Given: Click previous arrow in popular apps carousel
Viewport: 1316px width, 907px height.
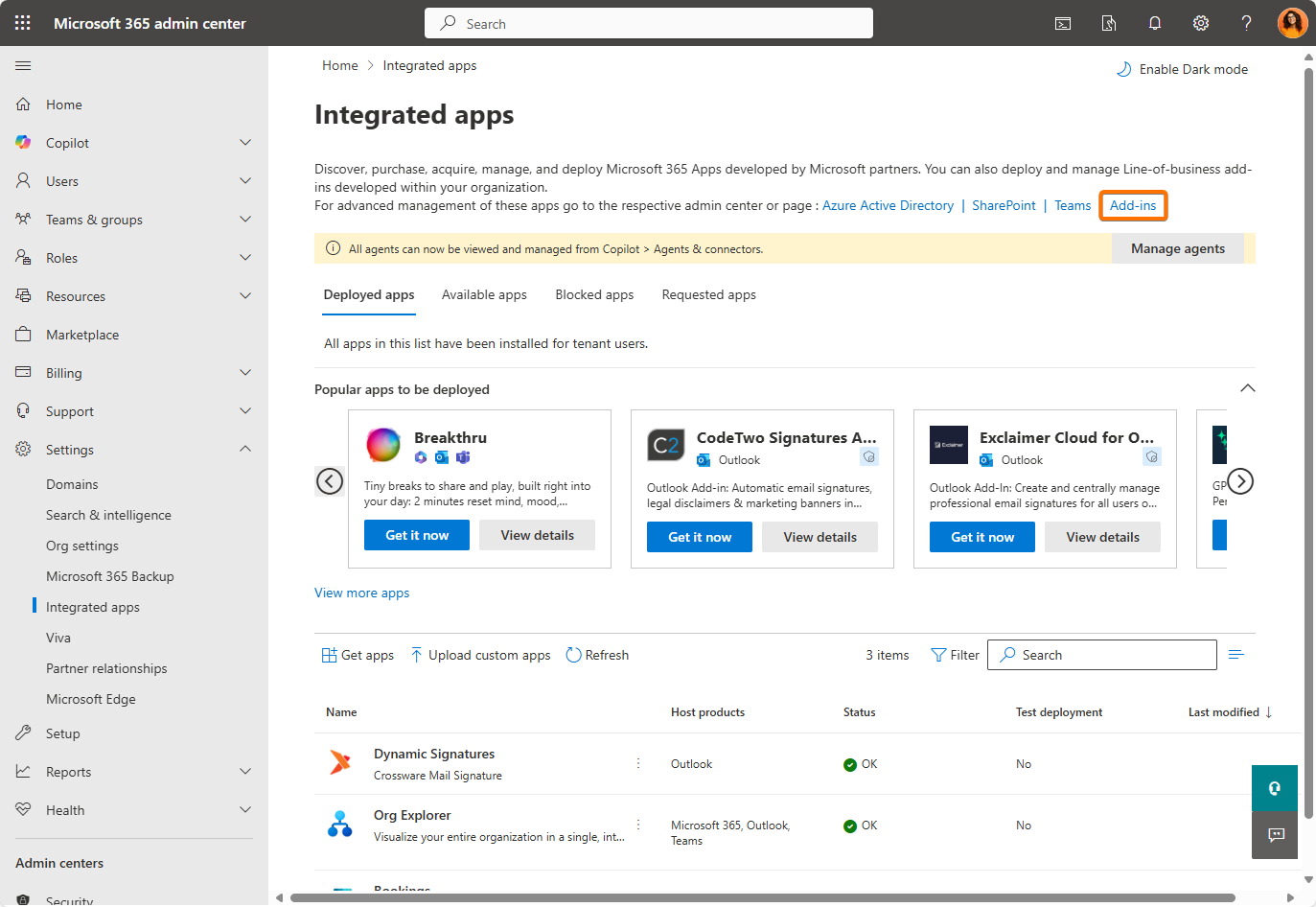Looking at the screenshot, I should (x=330, y=481).
